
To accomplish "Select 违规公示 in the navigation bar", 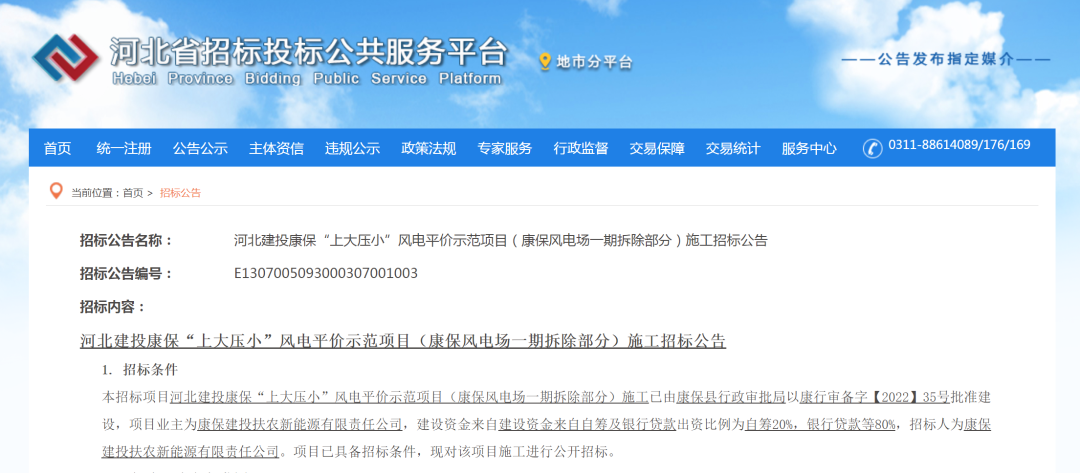I will pos(352,148).
